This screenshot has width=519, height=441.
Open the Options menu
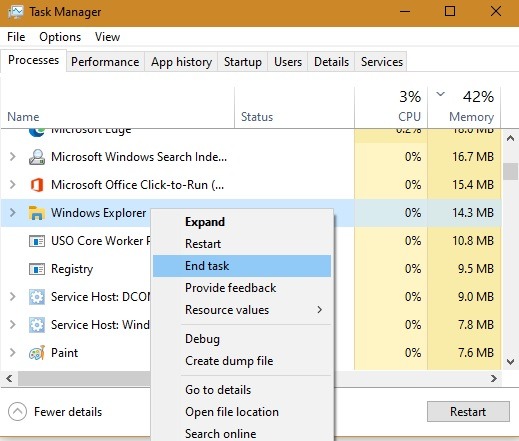(60, 37)
